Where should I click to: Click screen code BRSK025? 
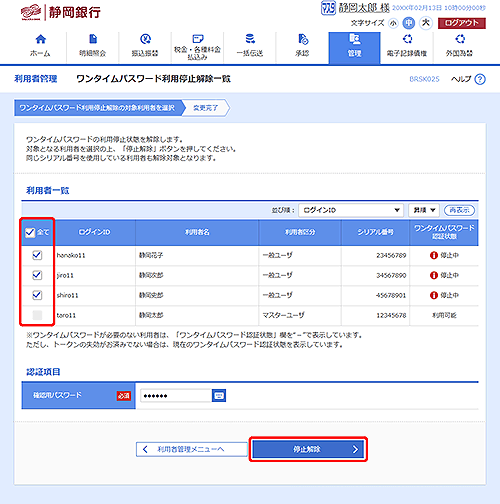tap(424, 79)
